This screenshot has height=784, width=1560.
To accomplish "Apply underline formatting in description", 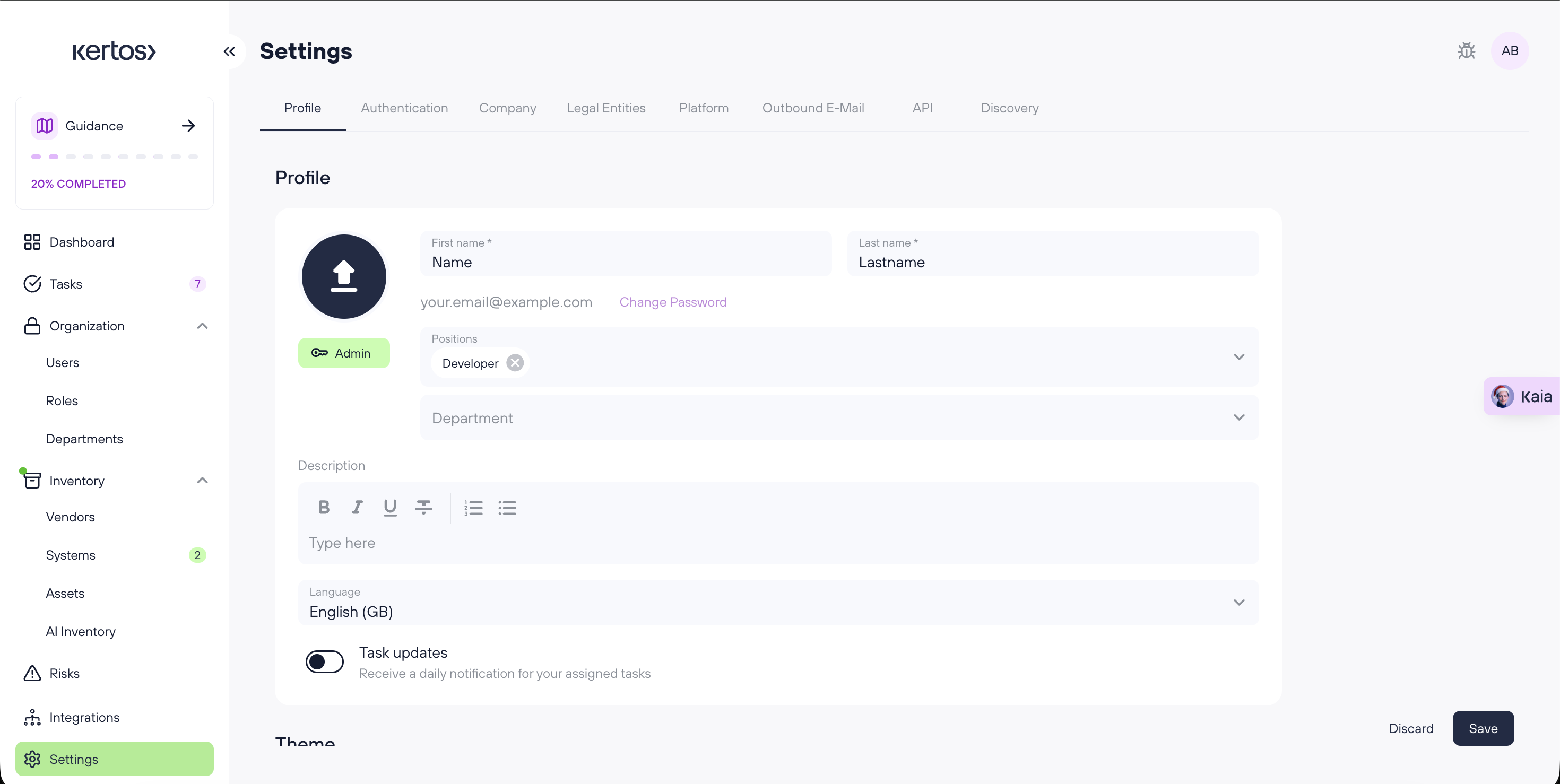I will tap(390, 507).
